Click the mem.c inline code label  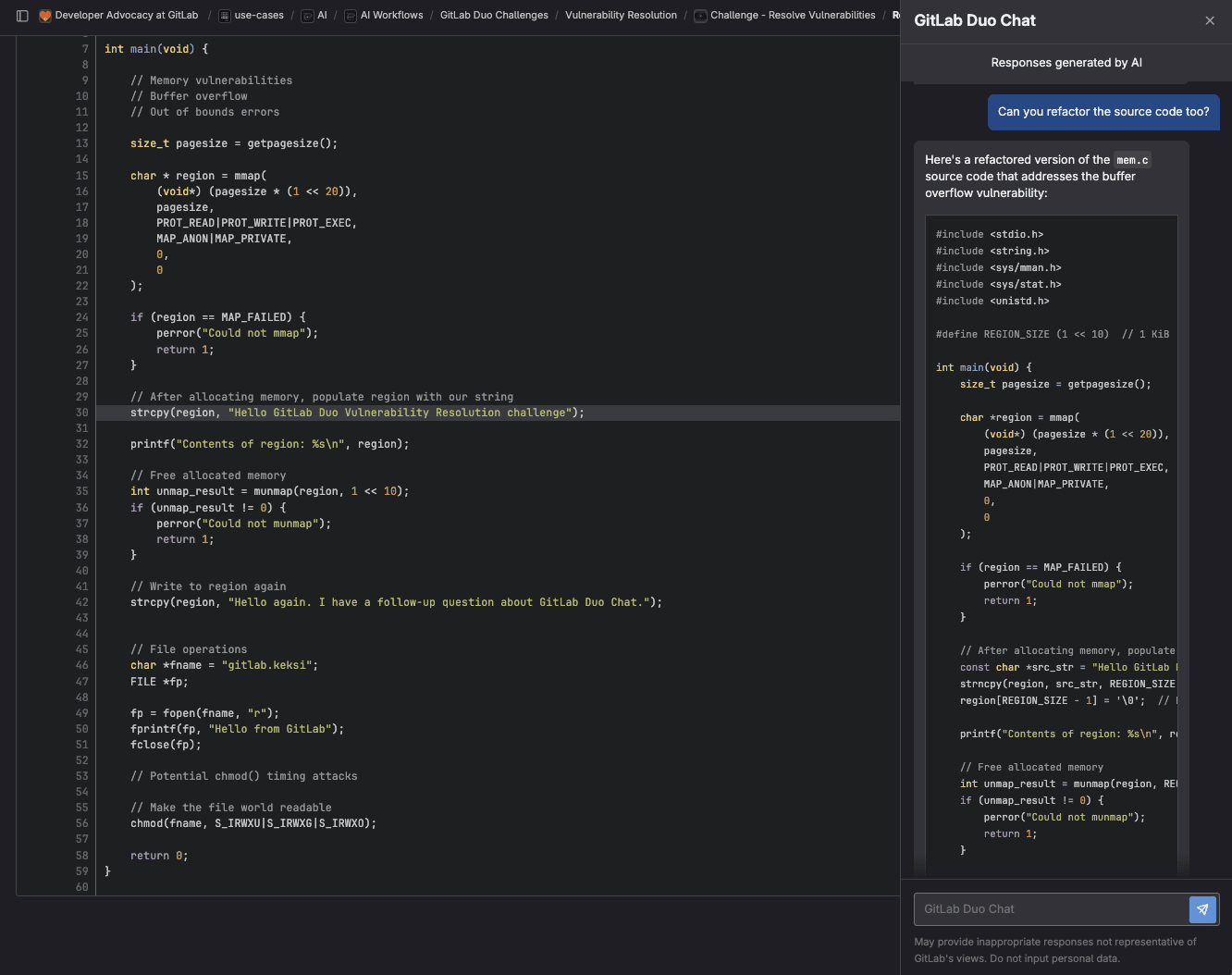click(1132, 160)
